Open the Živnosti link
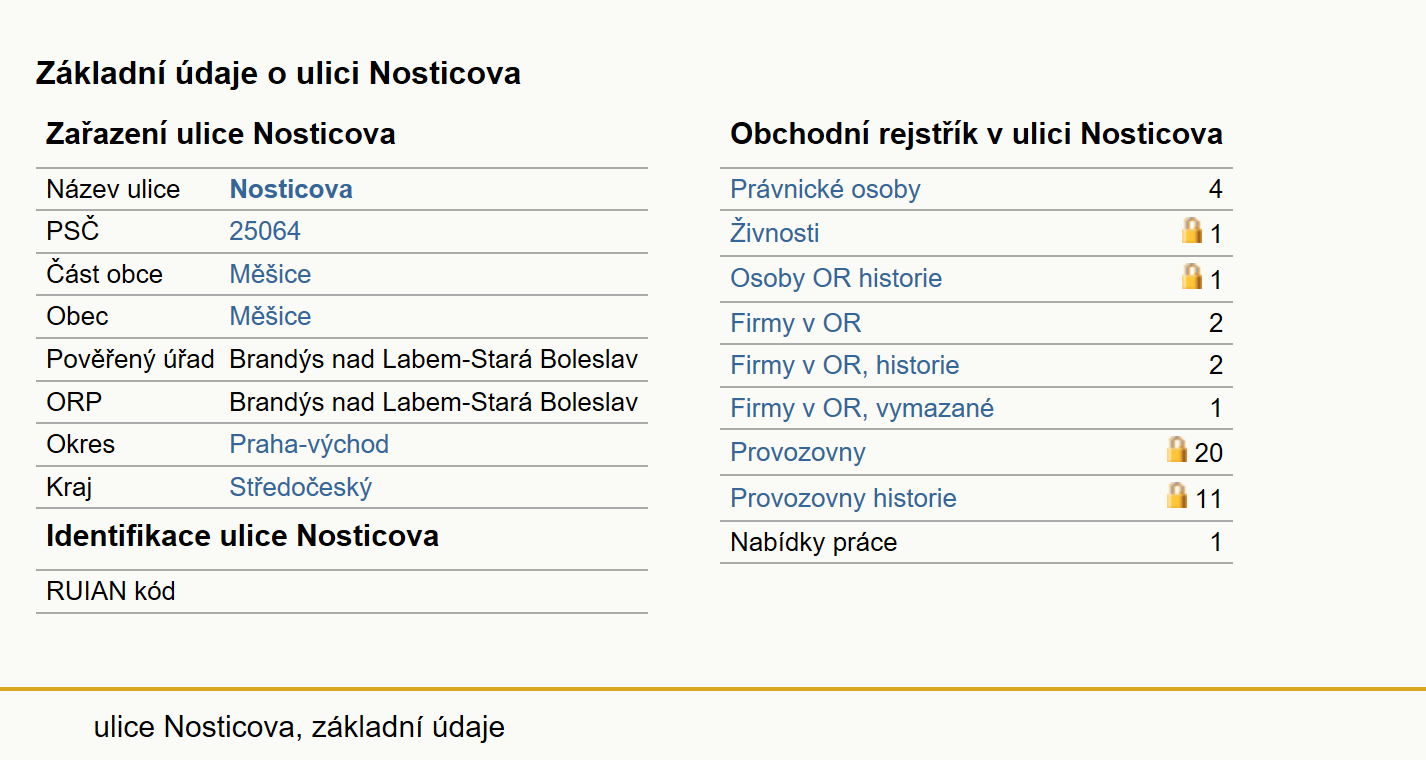Viewport: 1426px width, 760px height. pyautogui.click(x=775, y=233)
